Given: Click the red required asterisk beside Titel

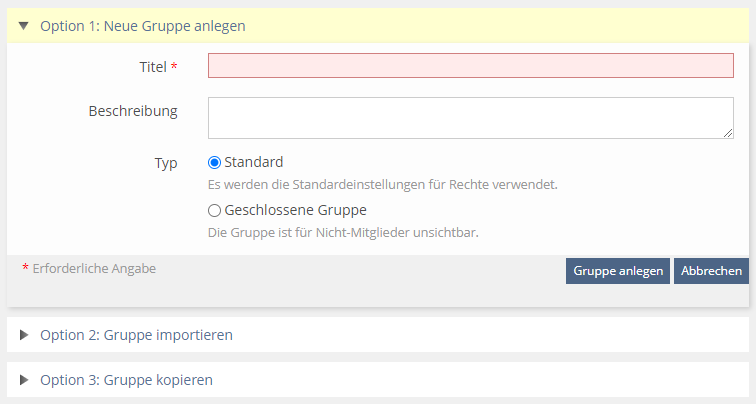Looking at the screenshot, I should pos(175,67).
